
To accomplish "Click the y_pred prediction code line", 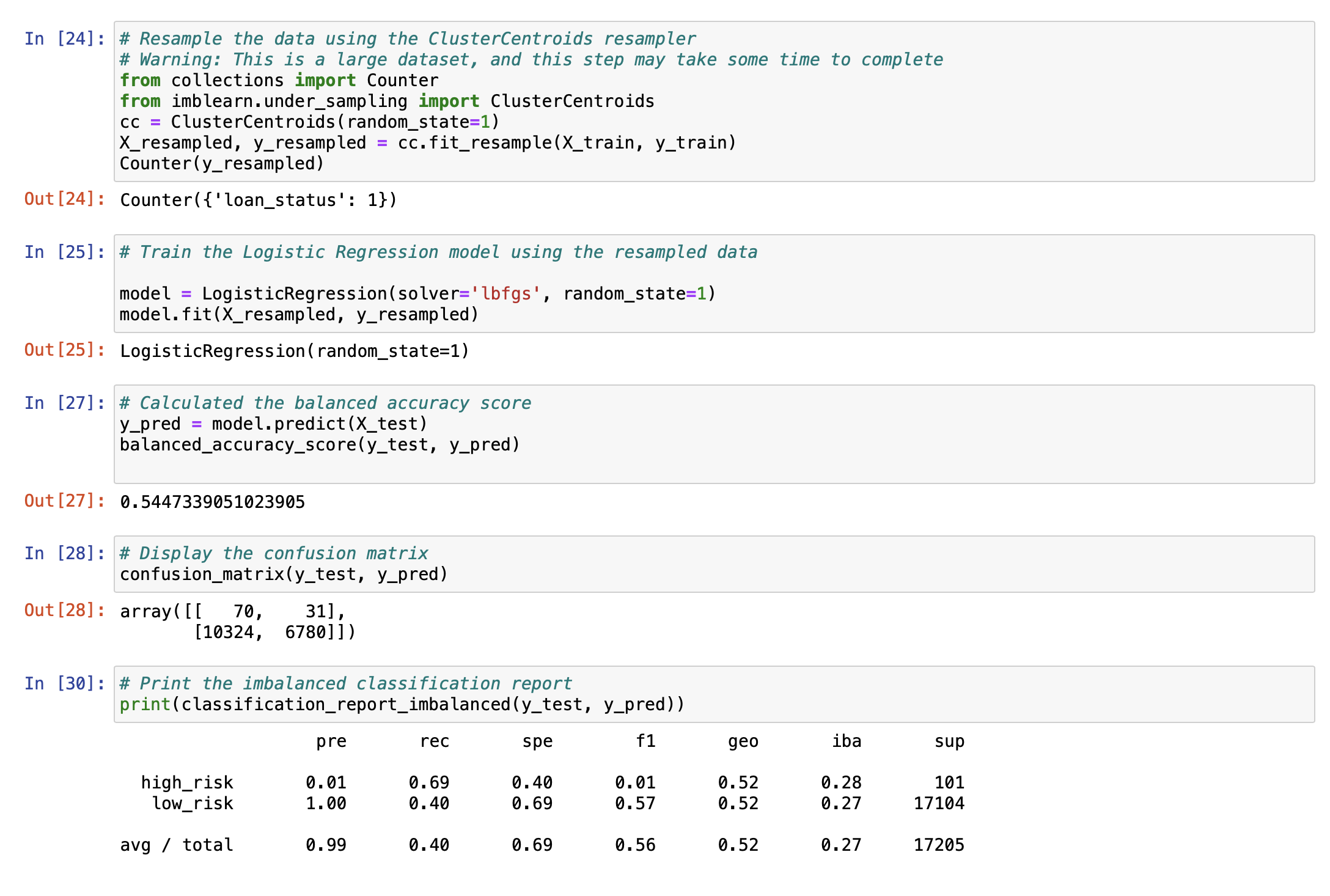I will click(272, 424).
